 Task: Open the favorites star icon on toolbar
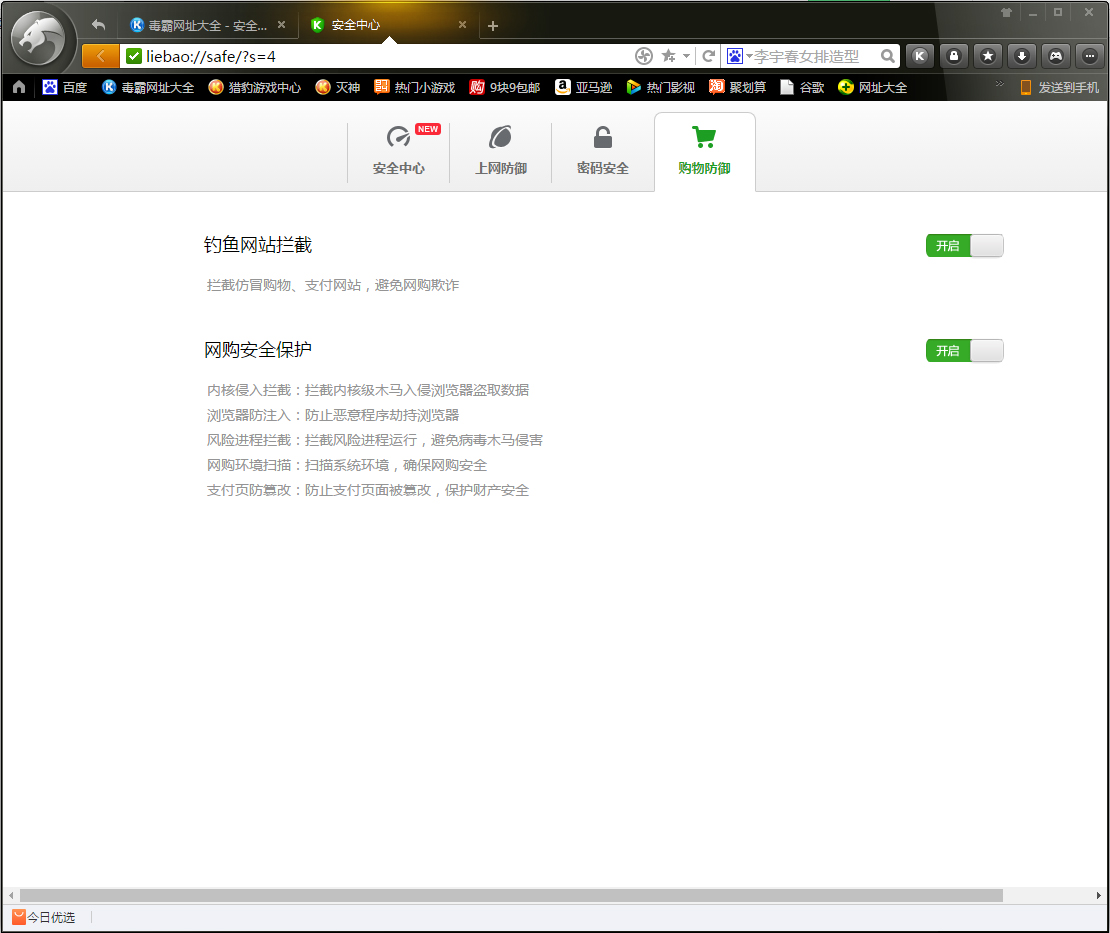tap(987, 56)
